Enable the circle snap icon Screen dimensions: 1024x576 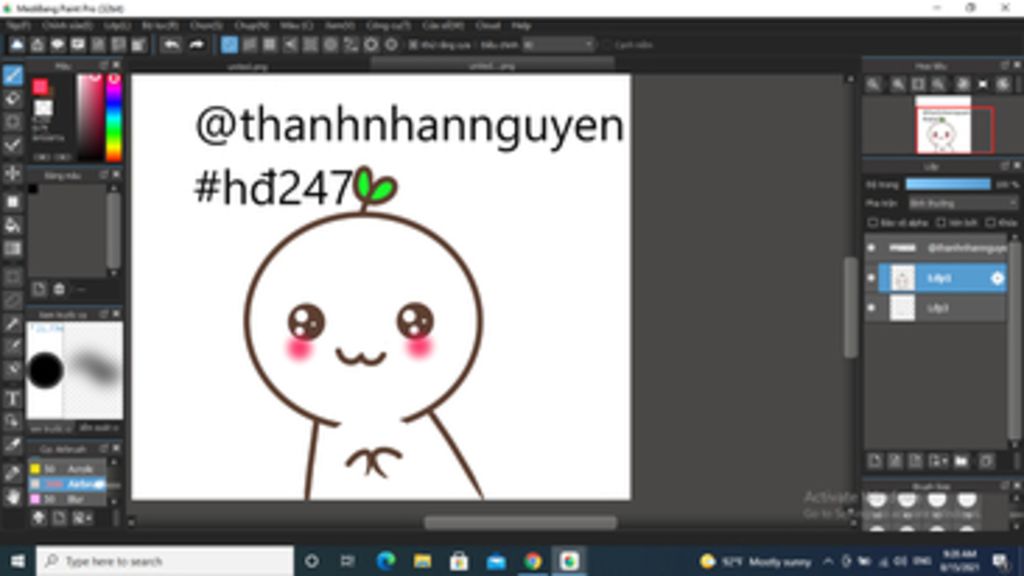pyautogui.click(x=330, y=44)
